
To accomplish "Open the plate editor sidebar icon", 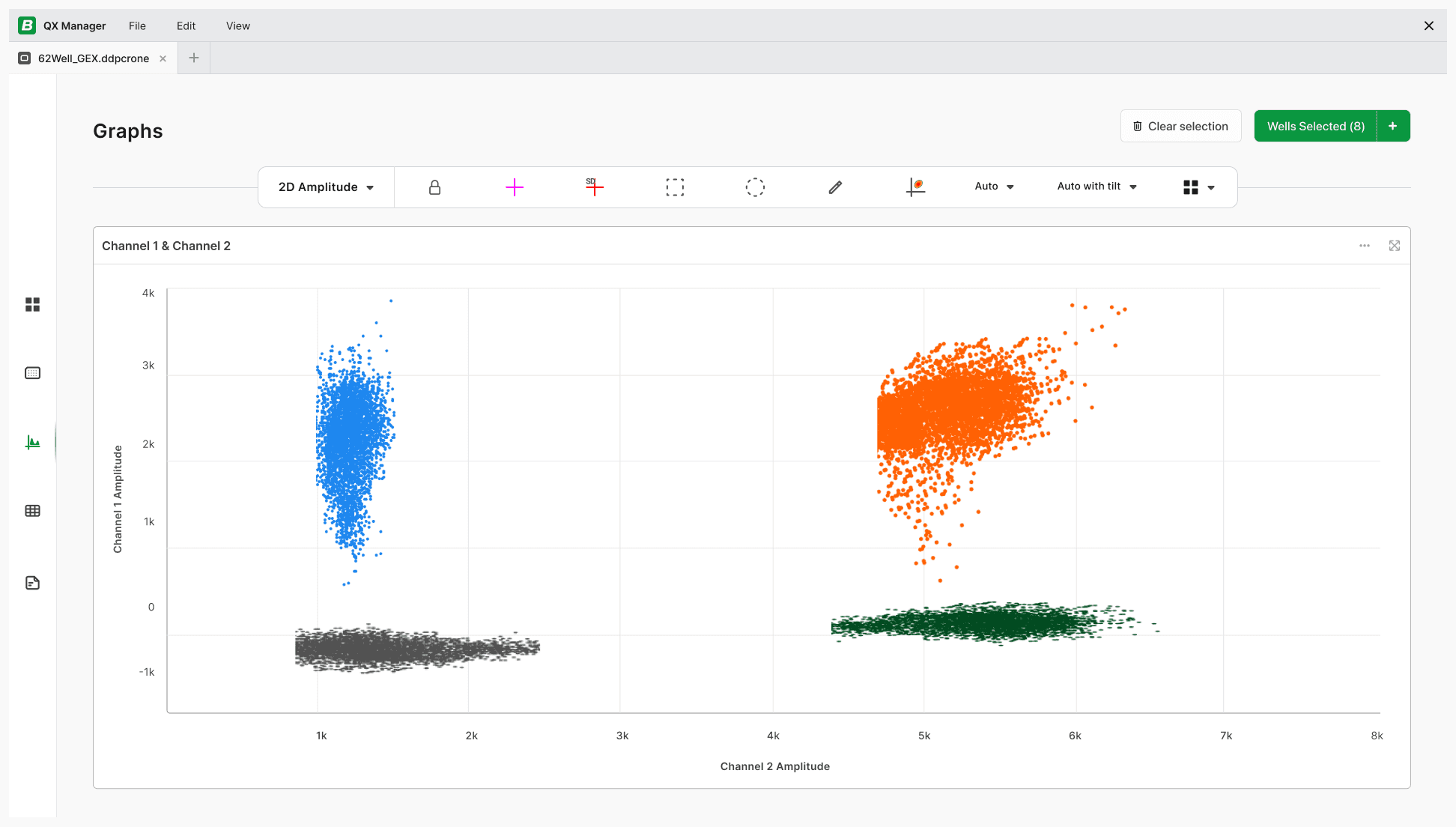I will tap(32, 373).
